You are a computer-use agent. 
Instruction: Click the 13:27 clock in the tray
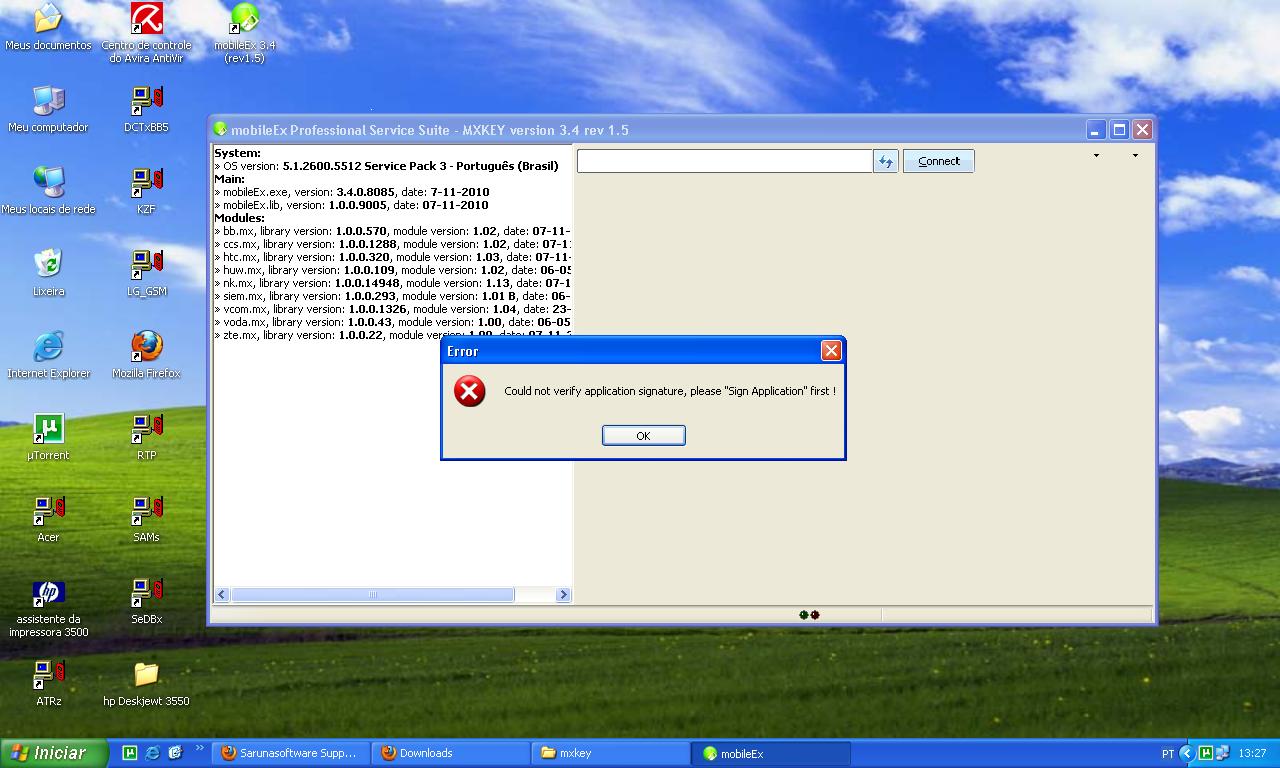tap(1252, 753)
